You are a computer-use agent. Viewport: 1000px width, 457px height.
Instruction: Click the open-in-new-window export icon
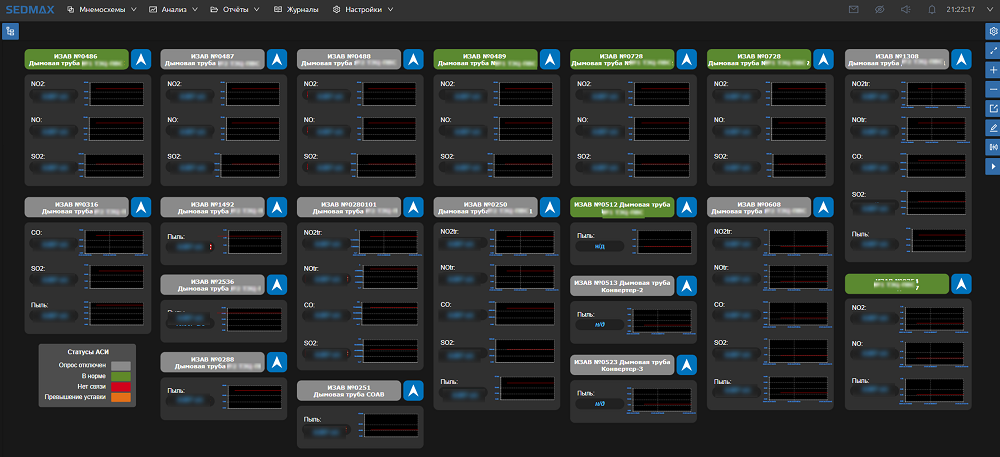(992, 108)
